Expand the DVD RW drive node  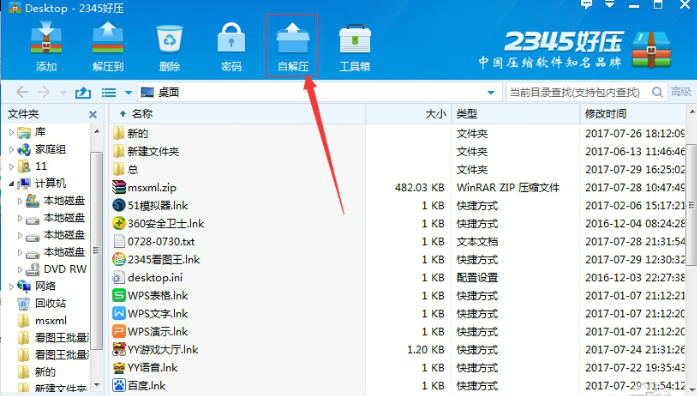click(x=20, y=269)
